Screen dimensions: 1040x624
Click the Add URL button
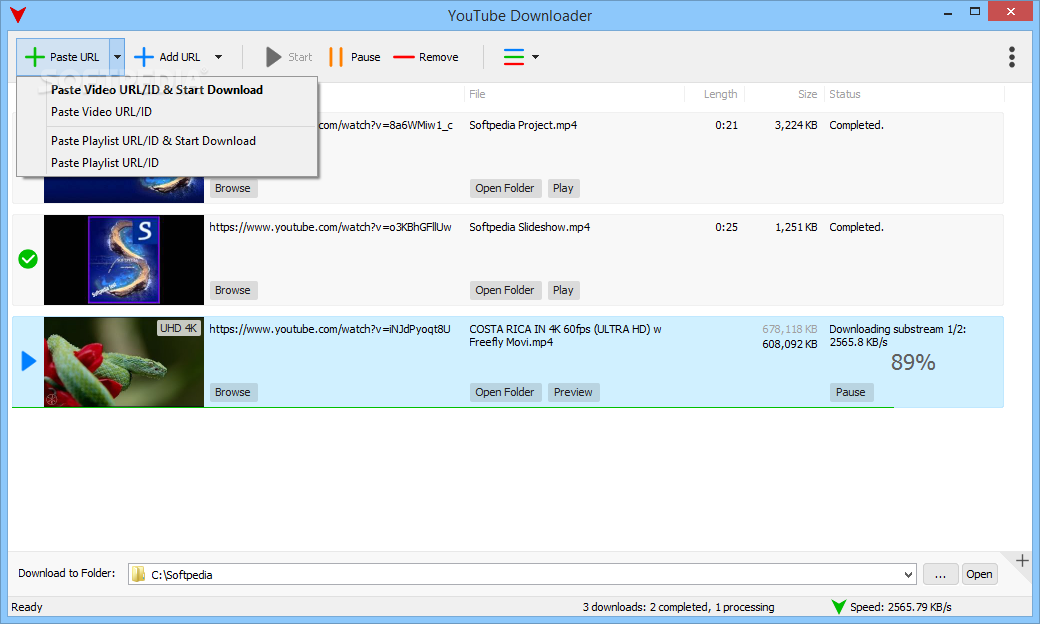pos(167,57)
